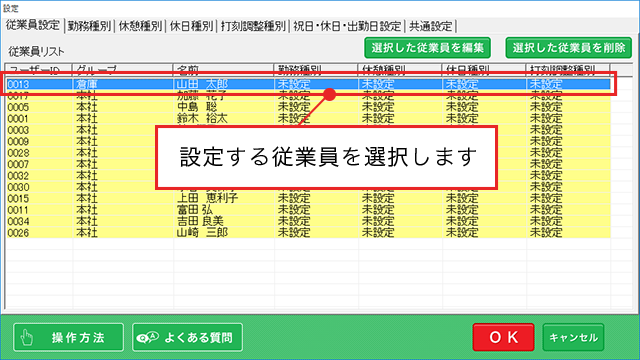Go to the 打刻調整種別 tab
The height and width of the screenshot is (360, 640).
(x=253, y=26)
